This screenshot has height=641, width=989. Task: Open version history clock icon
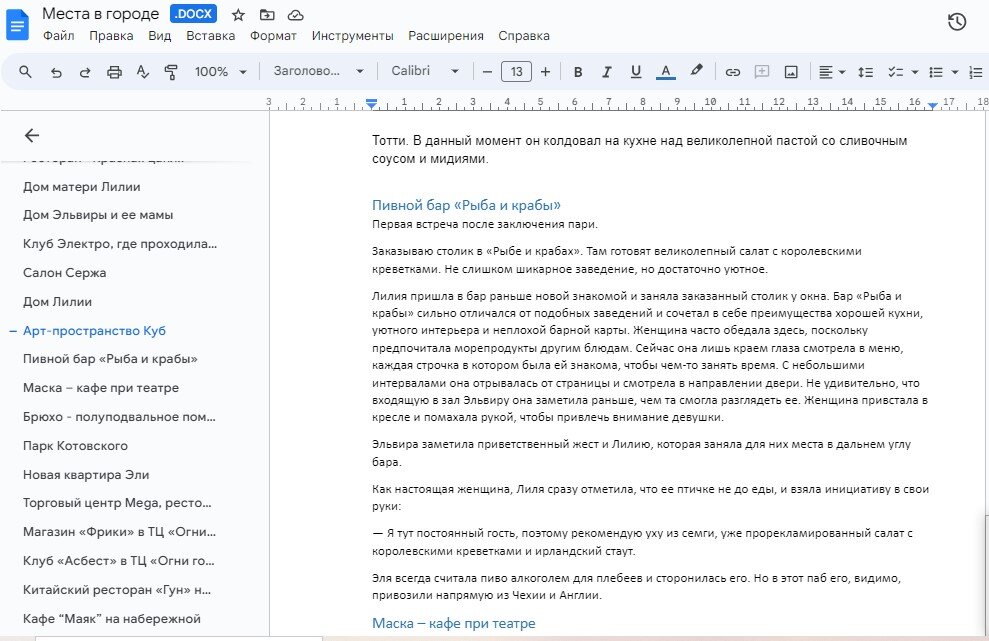click(x=957, y=21)
